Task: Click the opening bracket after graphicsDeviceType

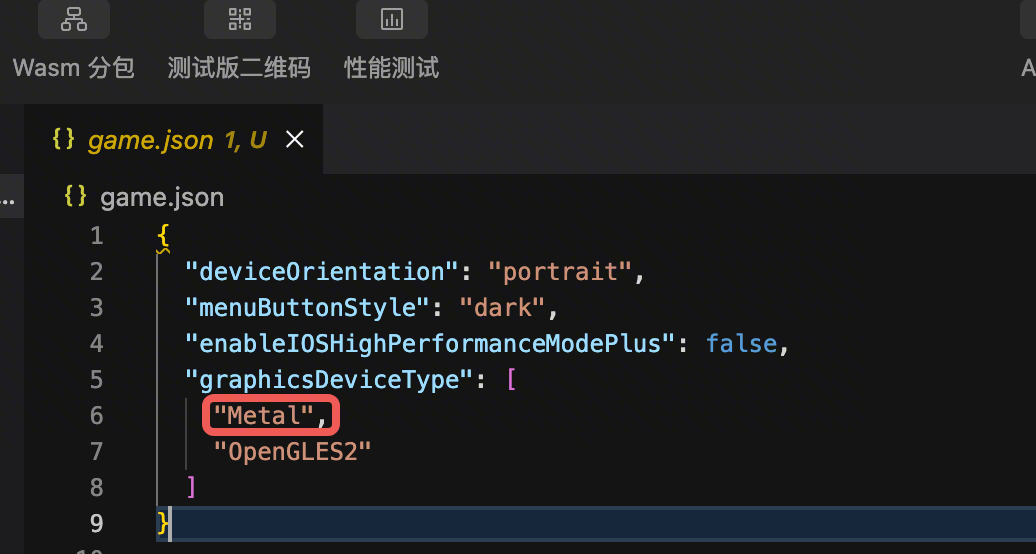Action: (511, 379)
